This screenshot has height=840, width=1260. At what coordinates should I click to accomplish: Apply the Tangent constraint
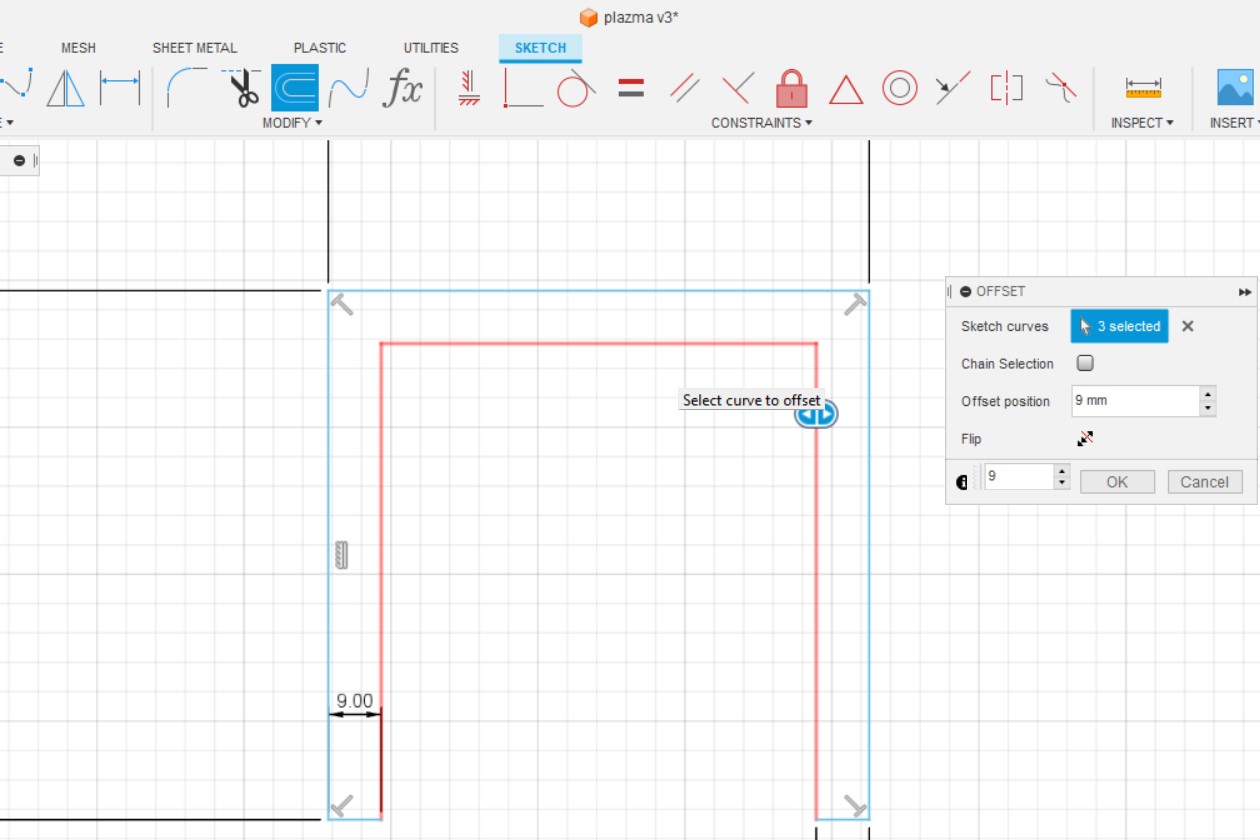tap(576, 90)
